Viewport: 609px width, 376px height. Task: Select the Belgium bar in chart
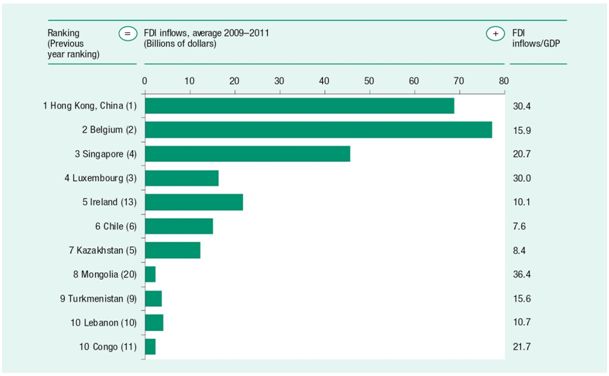pos(318,130)
